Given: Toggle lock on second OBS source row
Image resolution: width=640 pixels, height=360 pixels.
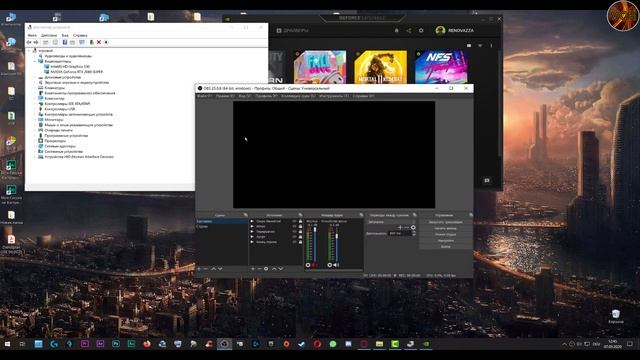Looking at the screenshot, I should (x=300, y=227).
